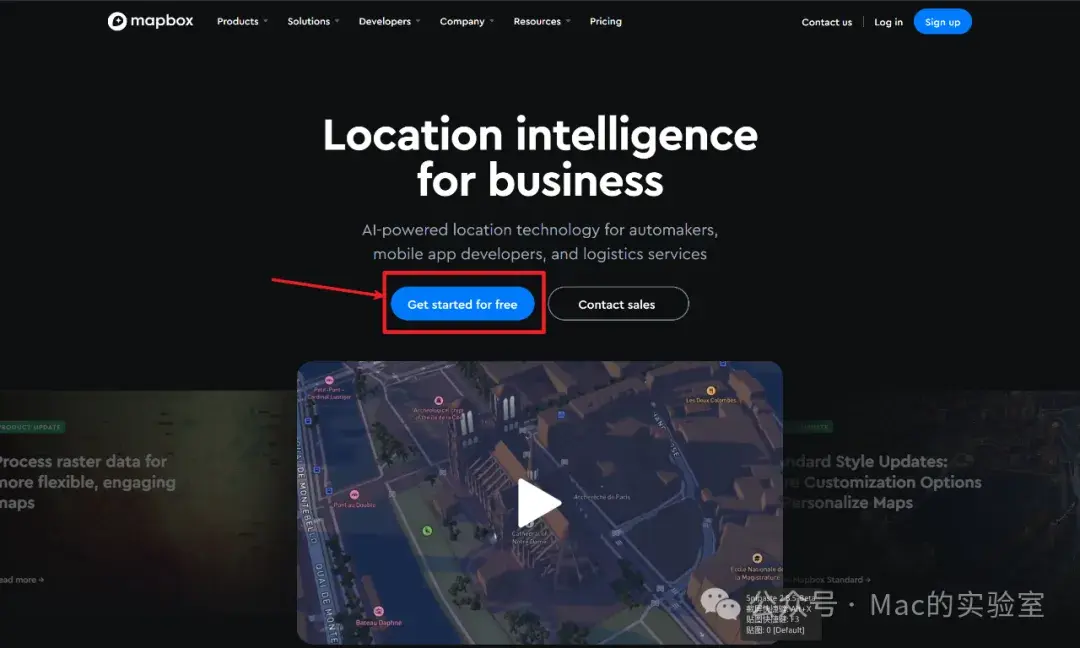This screenshot has height=648, width=1080.
Task: Select the yellow Les Deux Colombes map marker
Action: 710,389
